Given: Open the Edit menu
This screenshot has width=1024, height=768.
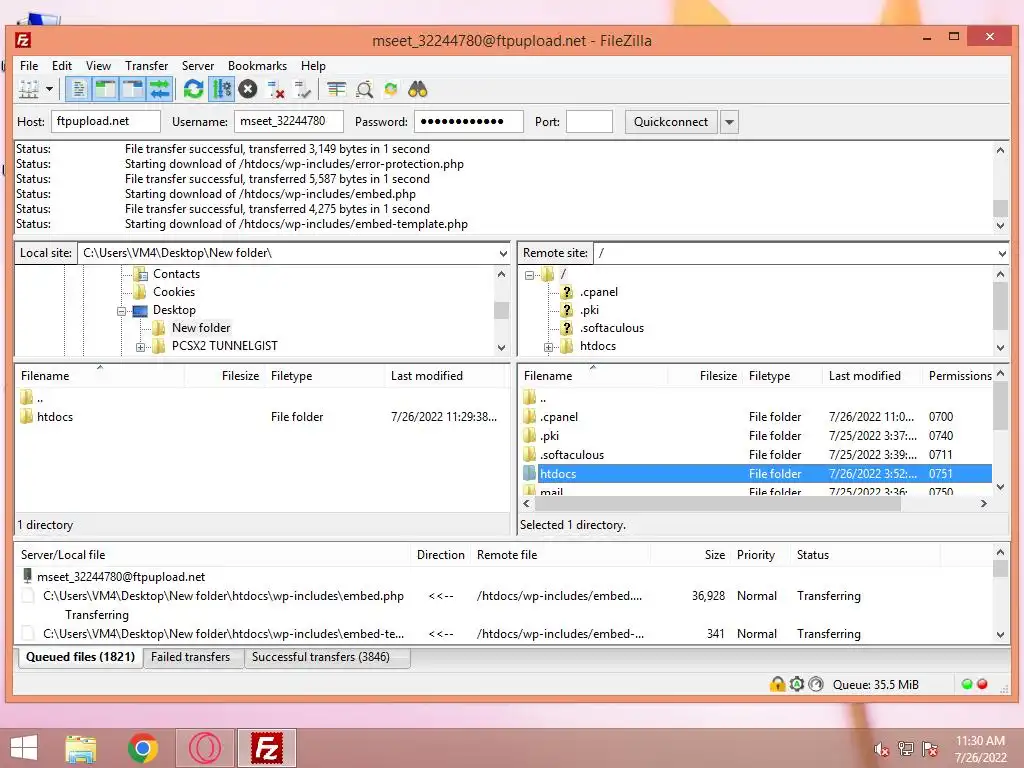Looking at the screenshot, I should [x=62, y=66].
